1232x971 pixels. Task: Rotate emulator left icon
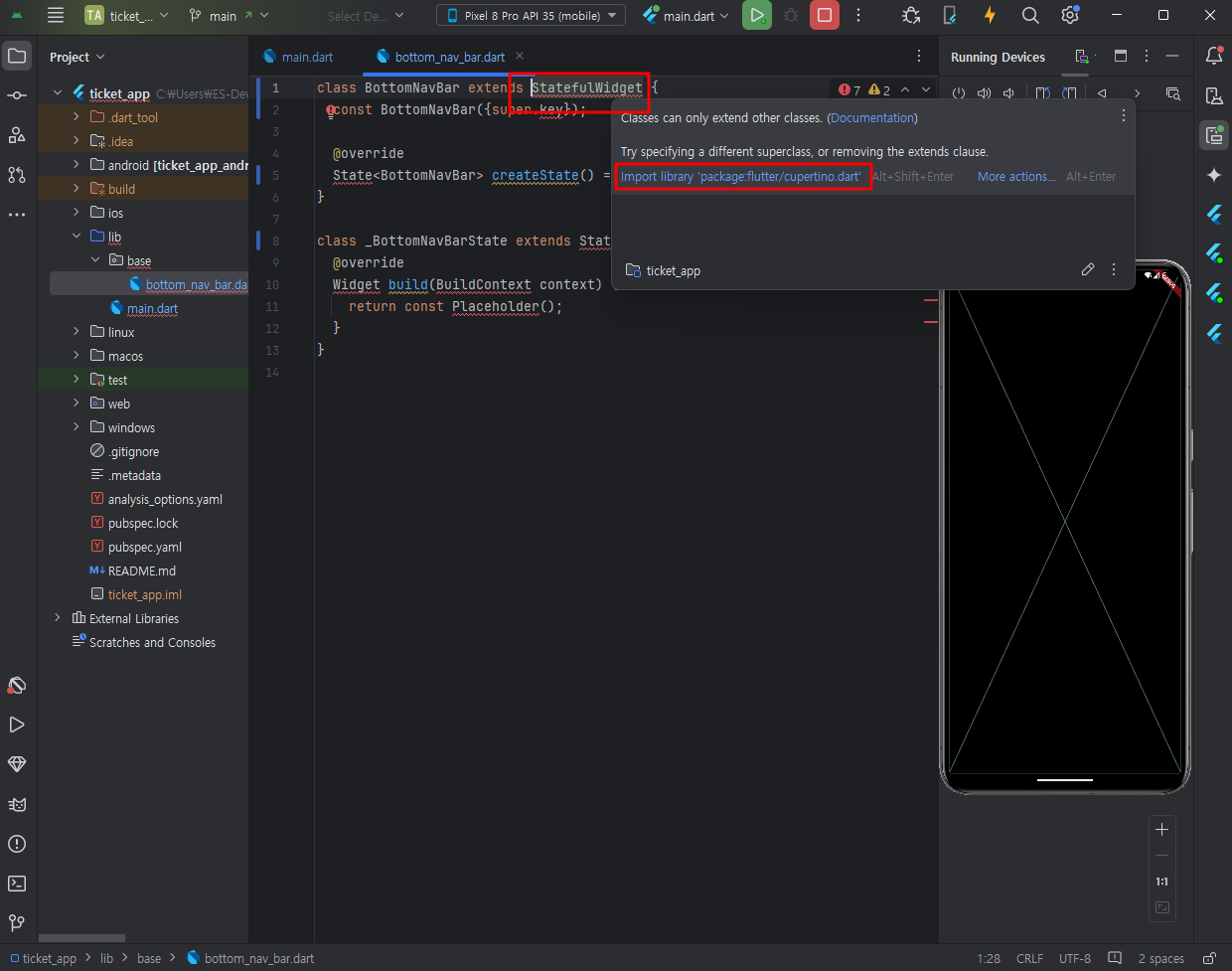pyautogui.click(x=1043, y=93)
